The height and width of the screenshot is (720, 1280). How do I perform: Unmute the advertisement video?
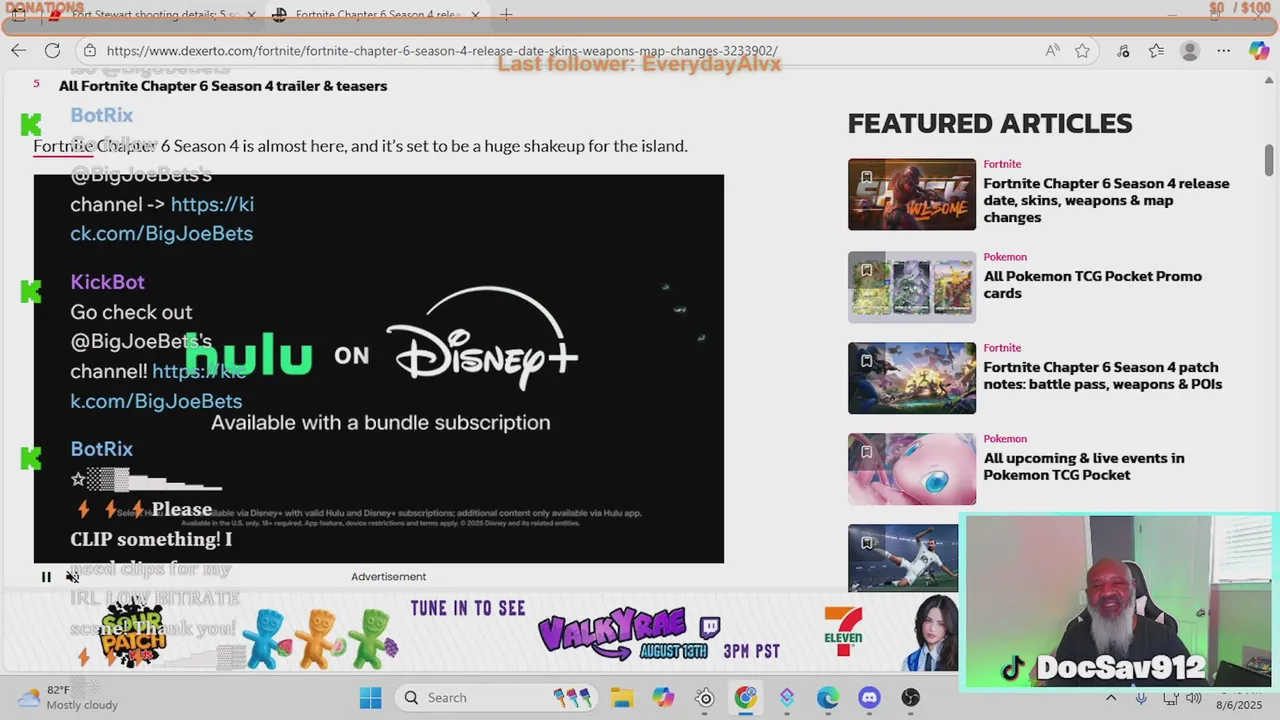click(x=72, y=577)
